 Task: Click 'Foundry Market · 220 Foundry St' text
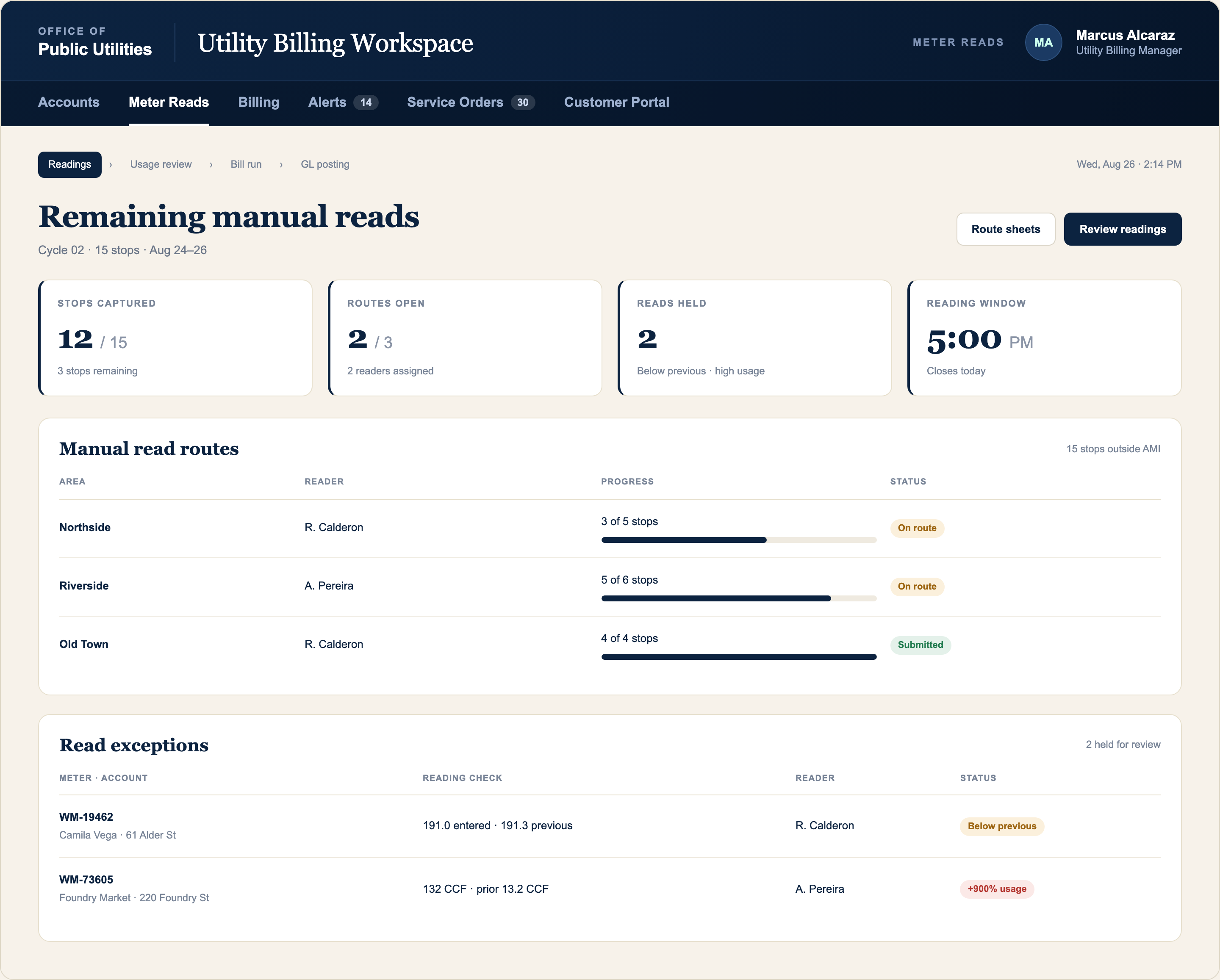[x=134, y=898]
